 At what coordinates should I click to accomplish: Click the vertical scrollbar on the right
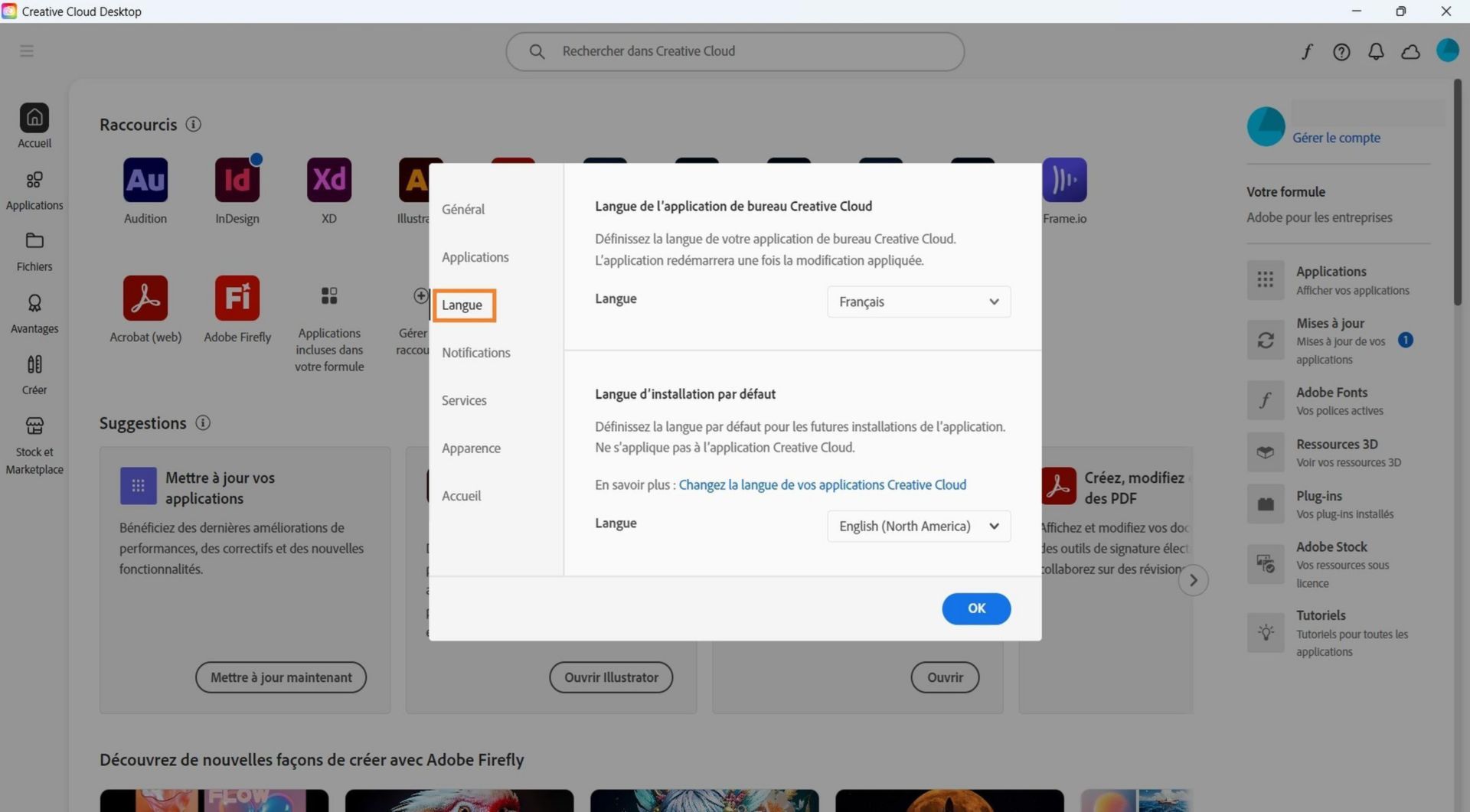(x=1458, y=193)
